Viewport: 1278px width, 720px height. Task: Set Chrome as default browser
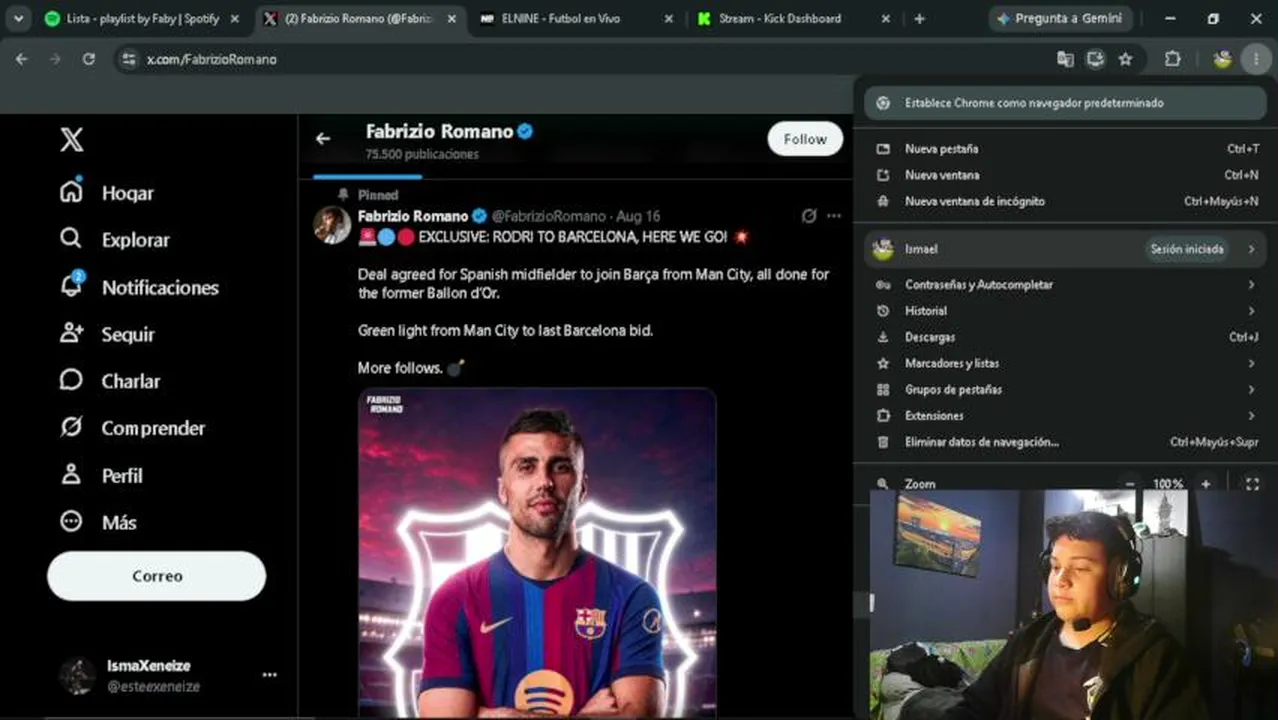coord(1065,103)
